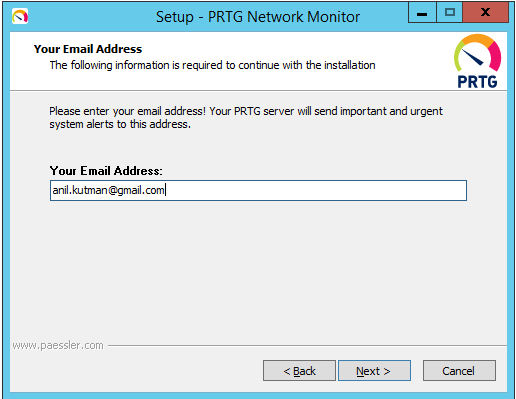This screenshot has width=516, height=399.
Task: Click the Setup - PRTG Network Monitor title
Action: [x=258, y=17]
